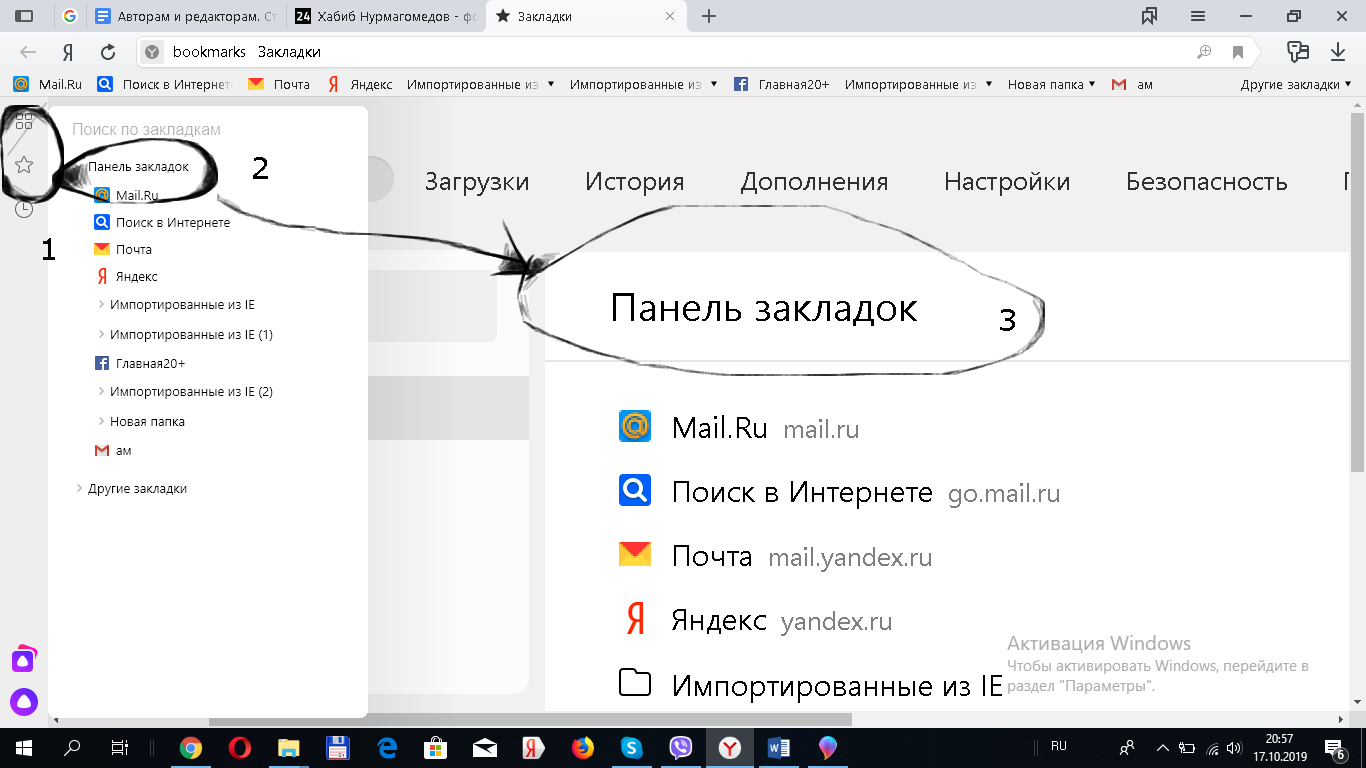Click the blue search icon beside Поиск в Интернете

(635, 490)
